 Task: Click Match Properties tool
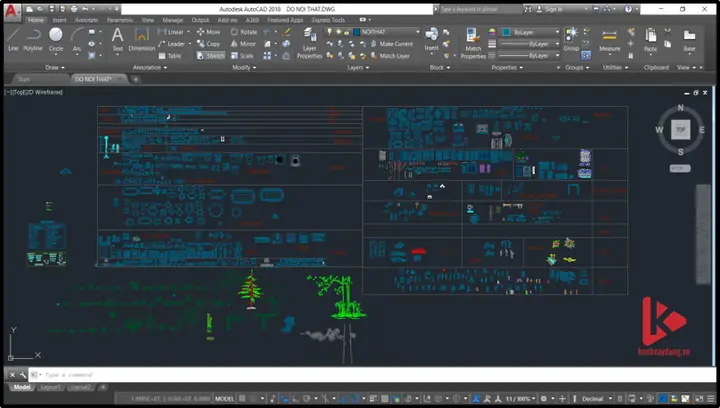(473, 43)
